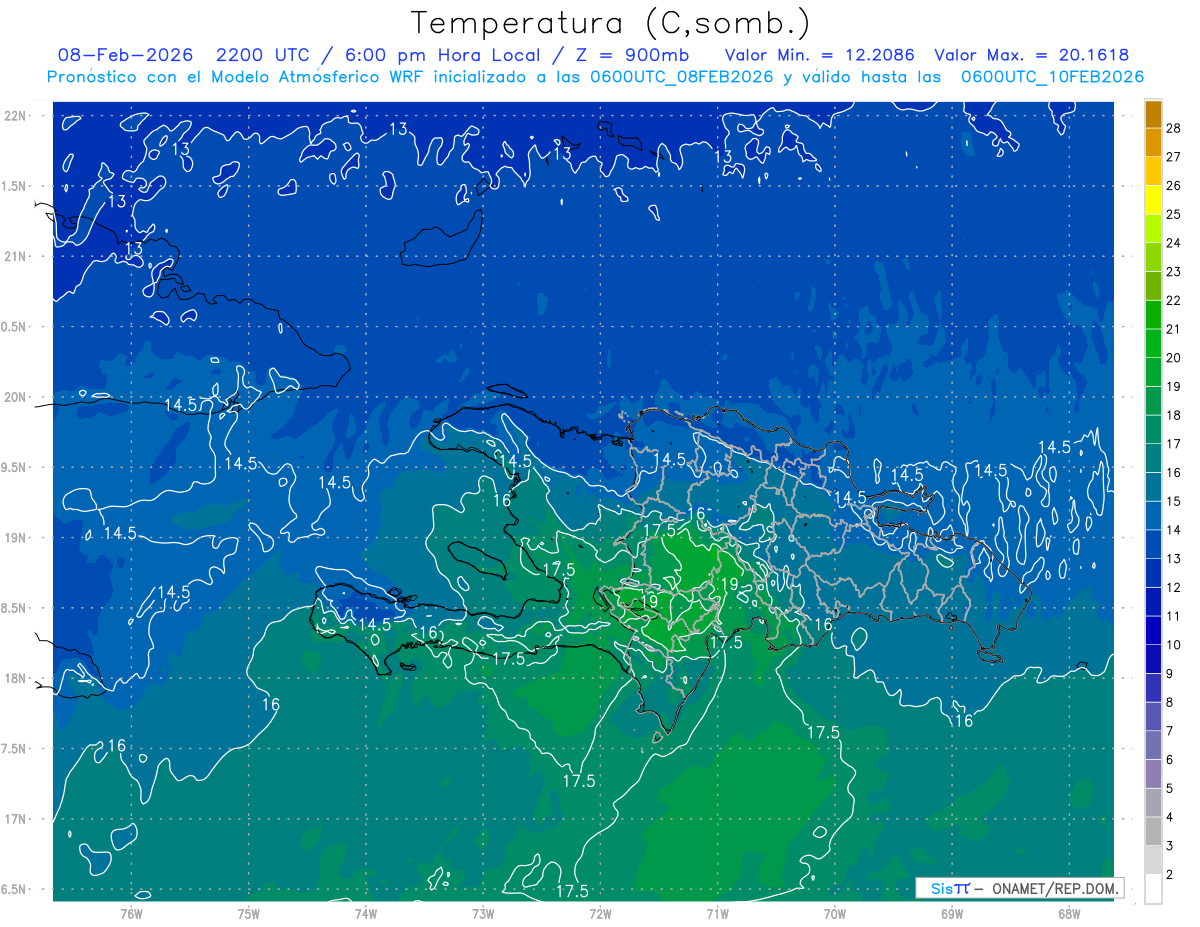Image resolution: width=1200 pixels, height=927 pixels.
Task: Click the '22N' latitude axis label
Action: 14,115
